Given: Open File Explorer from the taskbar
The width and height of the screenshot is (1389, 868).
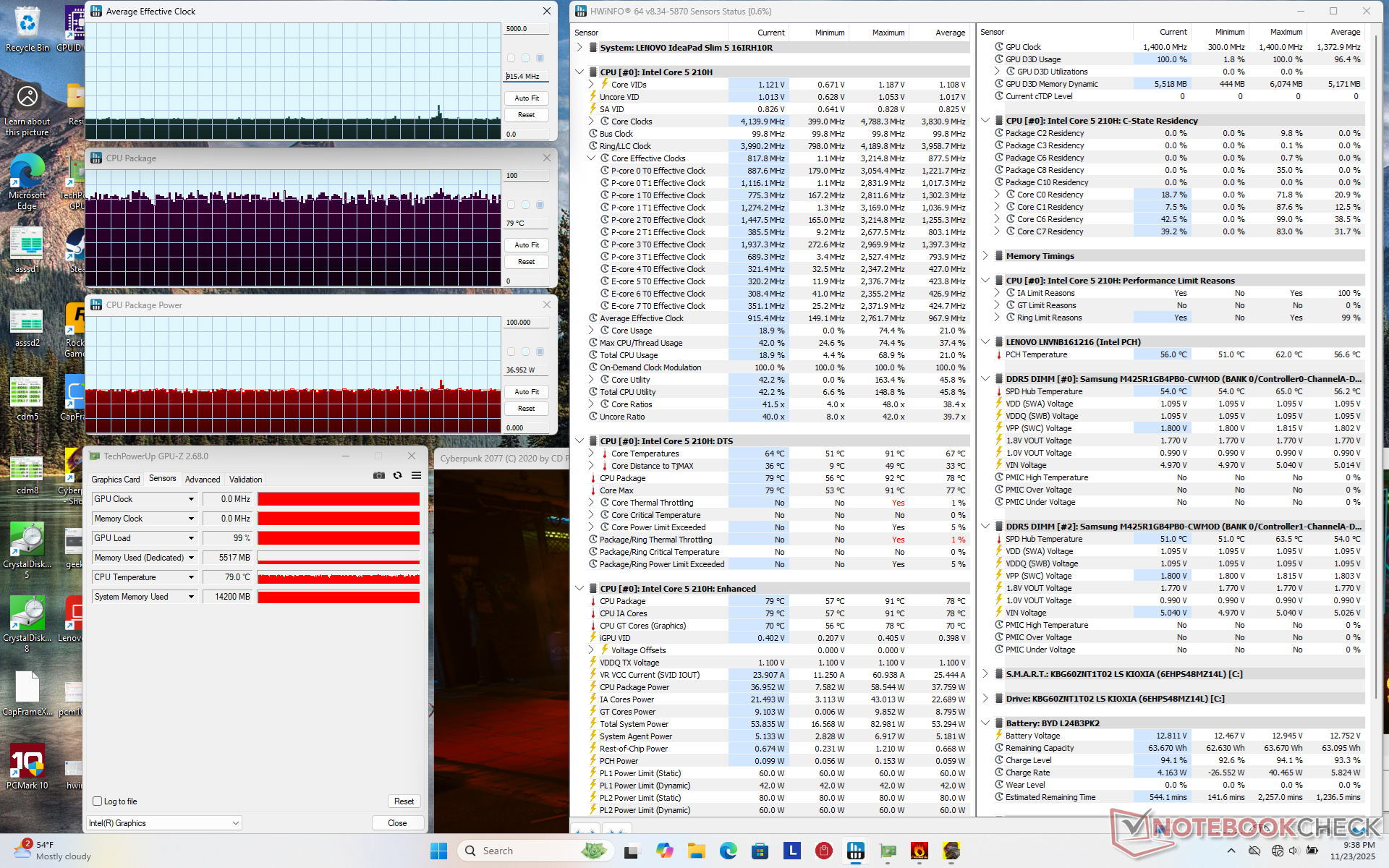Looking at the screenshot, I should [696, 851].
